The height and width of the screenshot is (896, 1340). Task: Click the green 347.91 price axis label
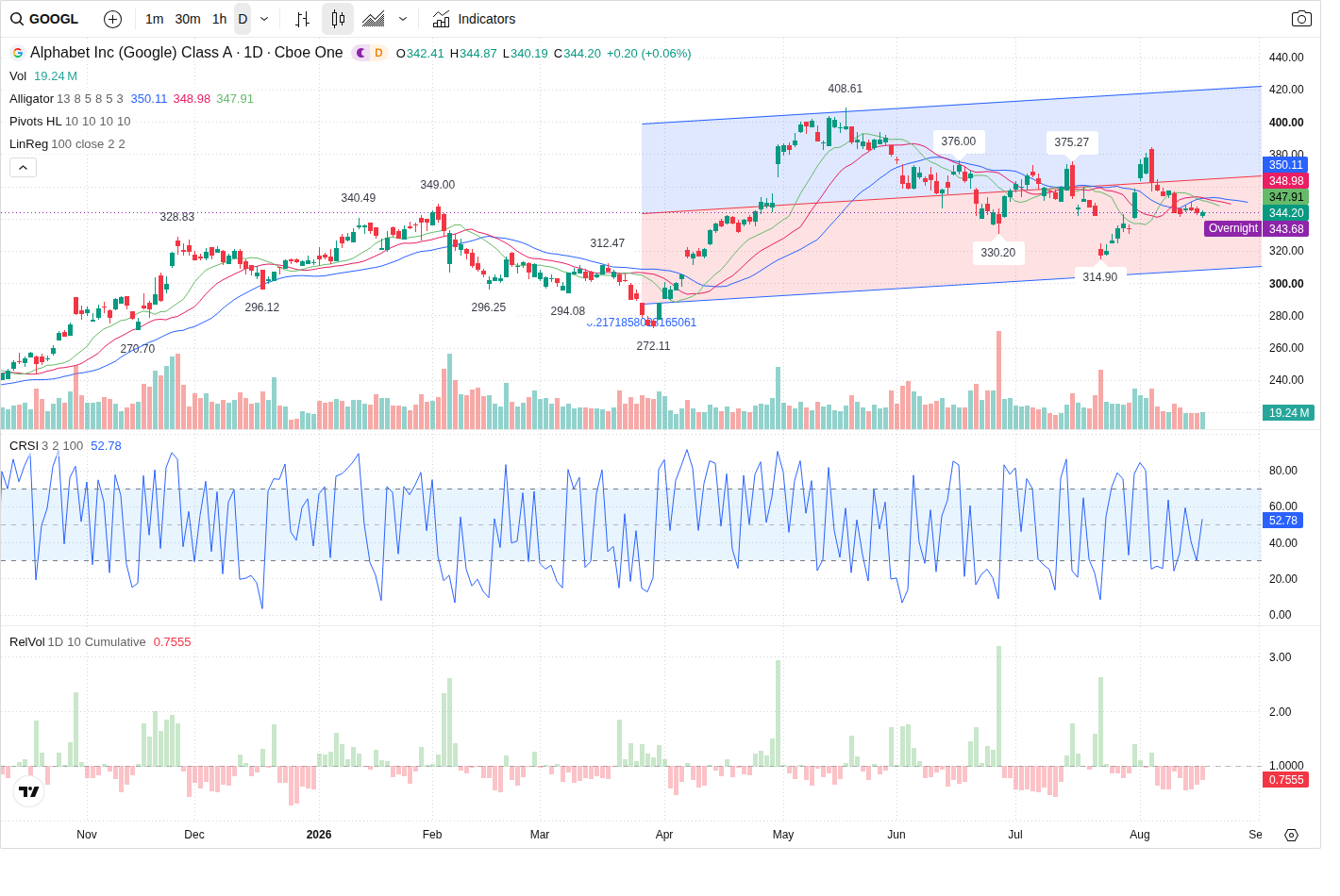coord(1285,197)
